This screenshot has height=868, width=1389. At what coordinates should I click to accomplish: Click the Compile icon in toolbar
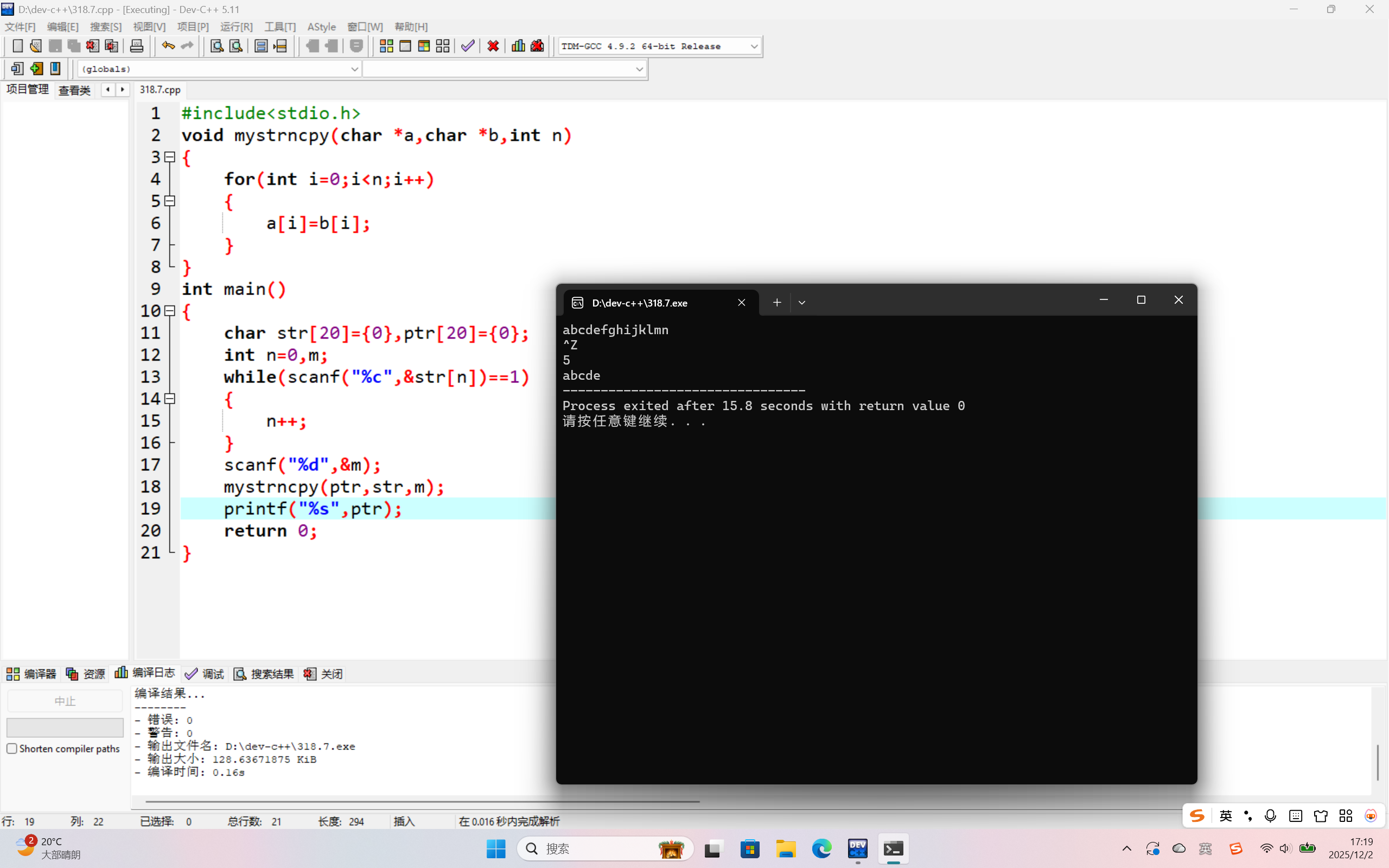point(386,46)
